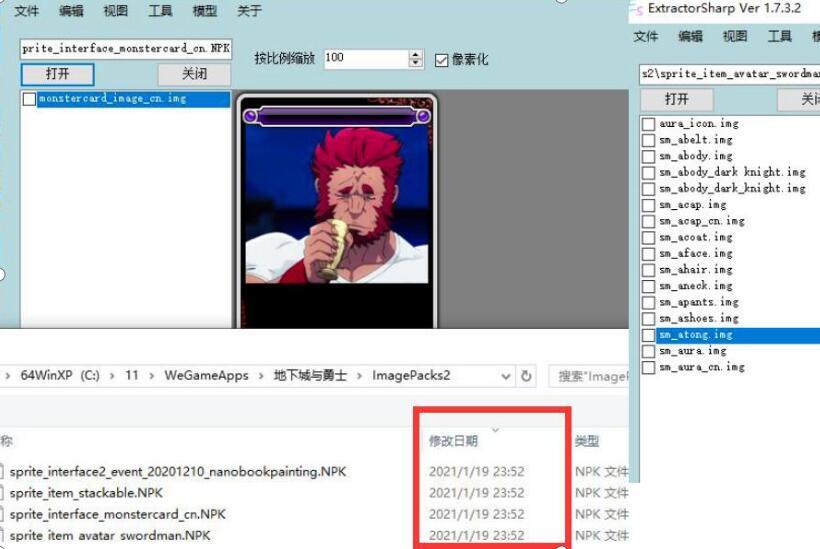The image size is (820, 549).
Task: Expand breadcrumb arrow after WeGameApps
Action: pyautogui.click(x=260, y=376)
